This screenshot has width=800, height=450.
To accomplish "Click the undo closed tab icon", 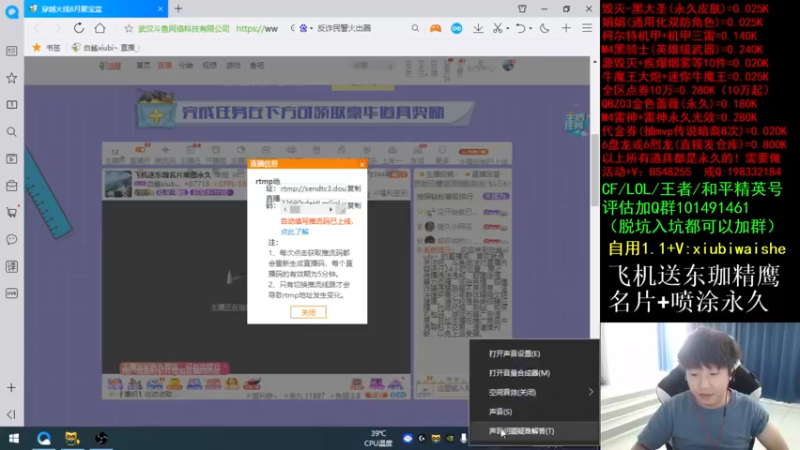I will 520,29.
